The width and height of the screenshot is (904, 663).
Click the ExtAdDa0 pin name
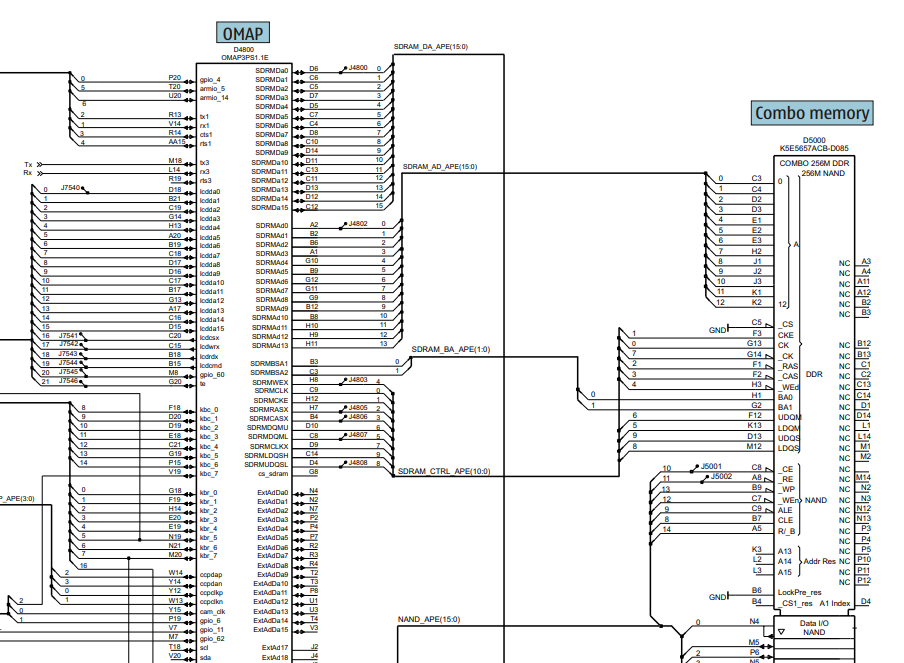(273, 492)
